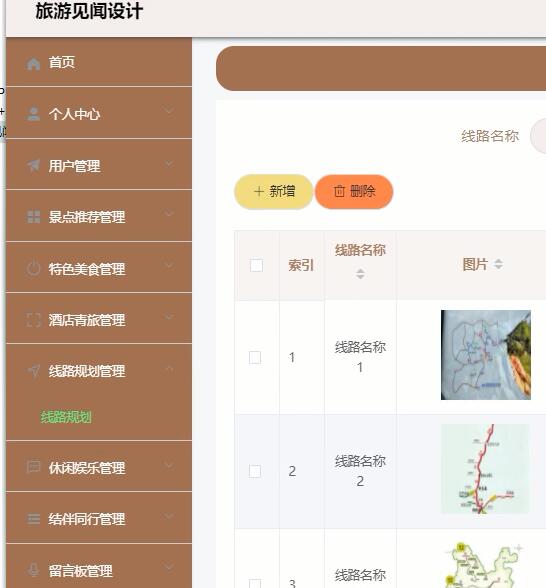Open the 酒店青旅管理 menu
546x588 pixels.
coord(99,319)
